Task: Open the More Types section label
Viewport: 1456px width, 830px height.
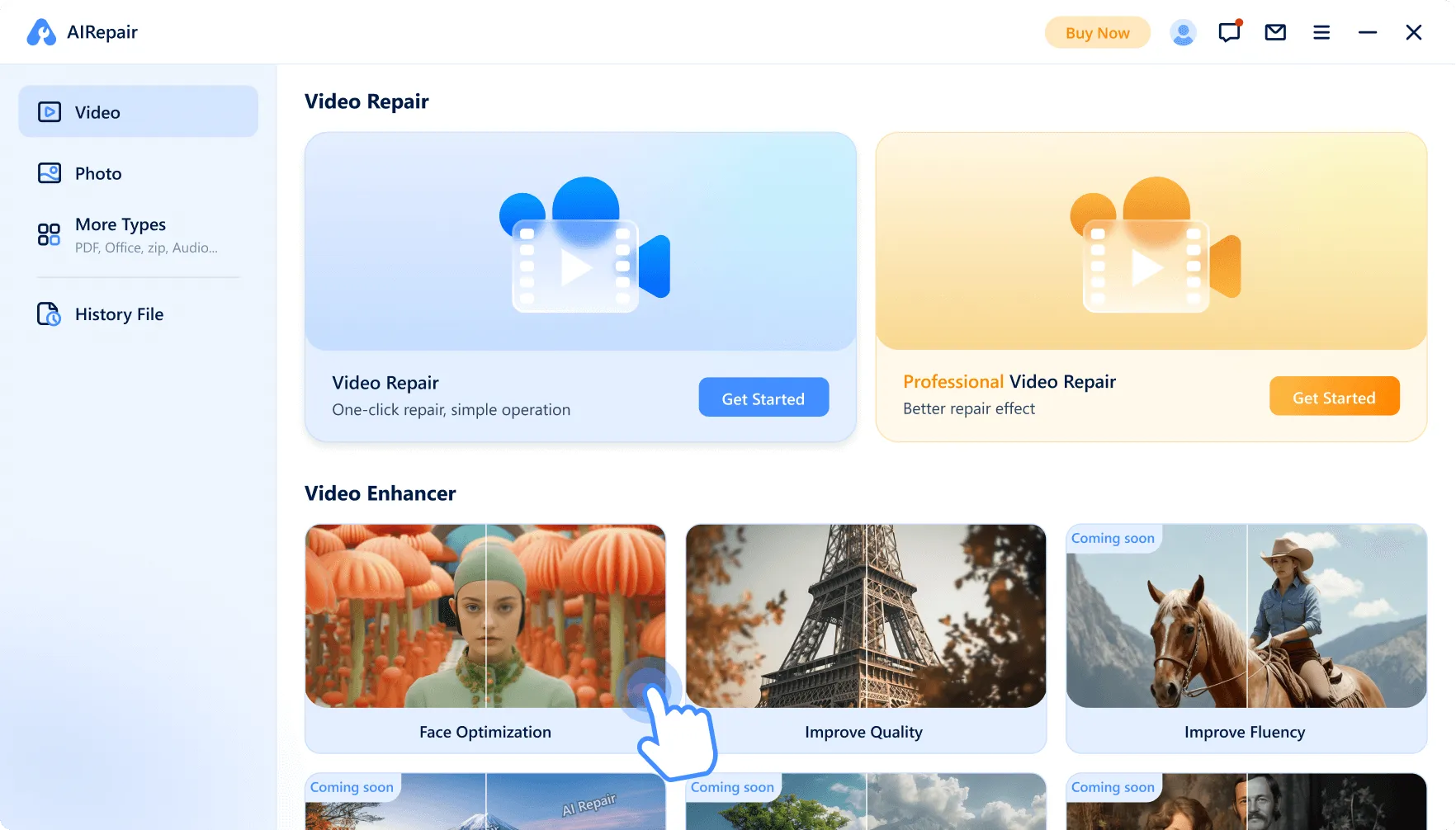Action: (x=121, y=224)
